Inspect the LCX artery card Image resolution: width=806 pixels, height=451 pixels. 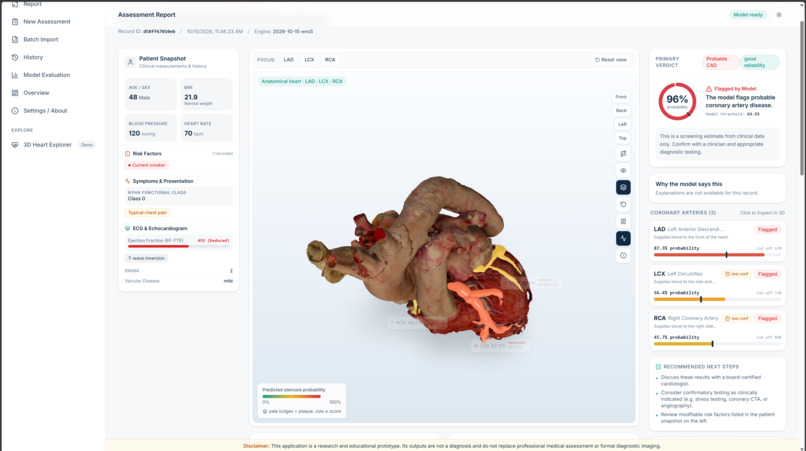click(717, 285)
